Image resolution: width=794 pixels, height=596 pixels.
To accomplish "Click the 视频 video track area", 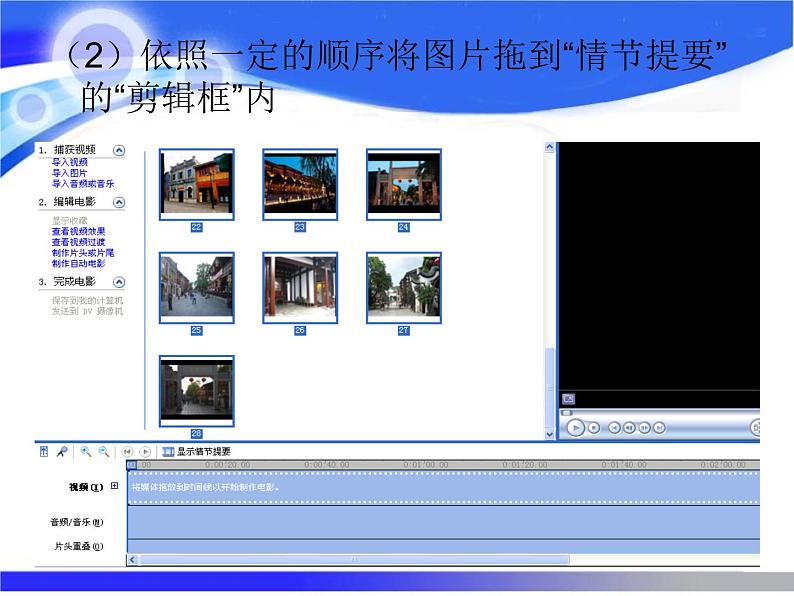I will tap(444, 488).
